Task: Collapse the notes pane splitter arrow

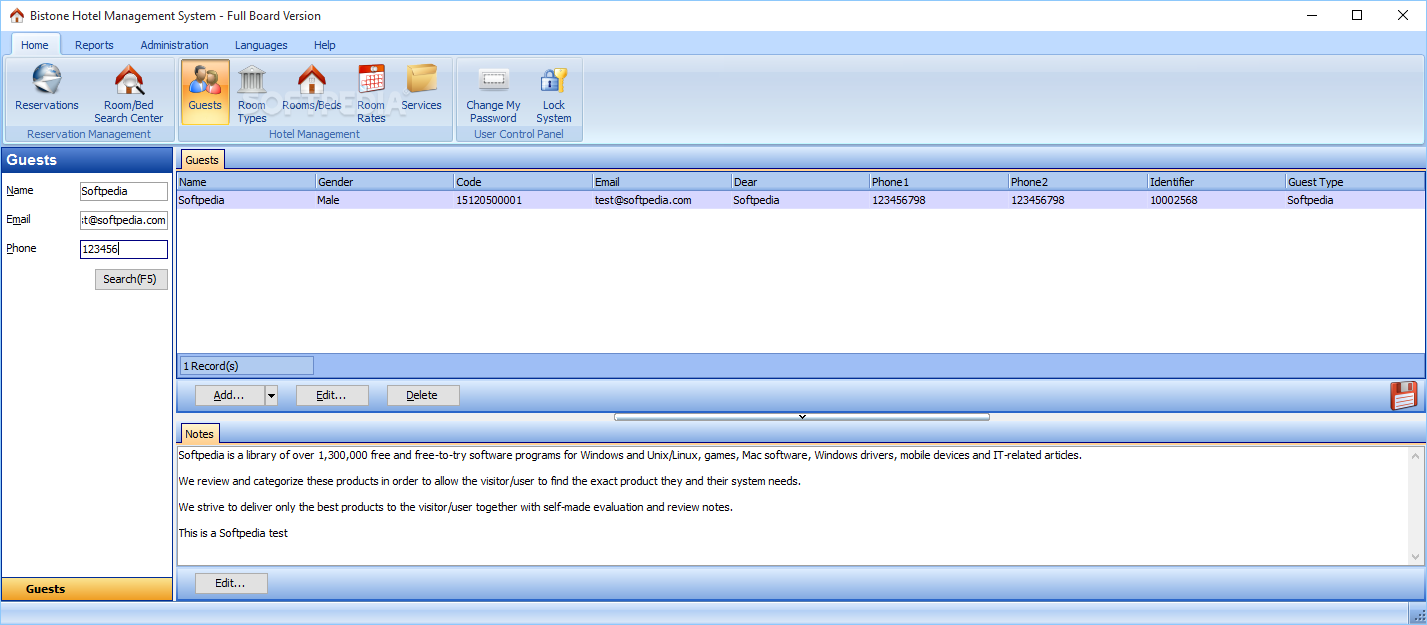Action: [802, 416]
